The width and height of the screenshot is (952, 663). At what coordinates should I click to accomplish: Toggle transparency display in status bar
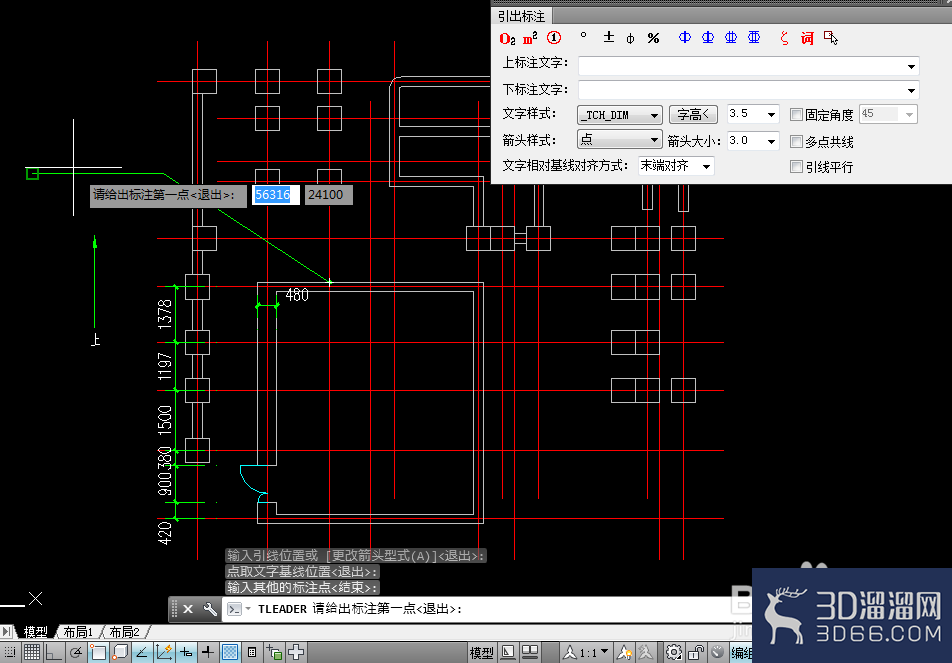pyautogui.click(x=230, y=652)
